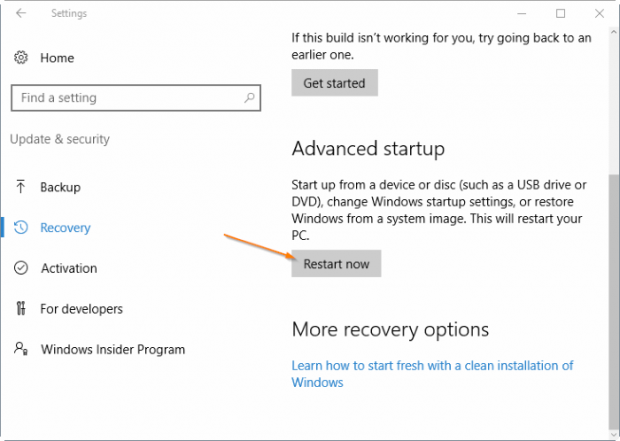Open Windows Insider Program page
Image resolution: width=620 pixels, height=441 pixels.
tap(112, 350)
